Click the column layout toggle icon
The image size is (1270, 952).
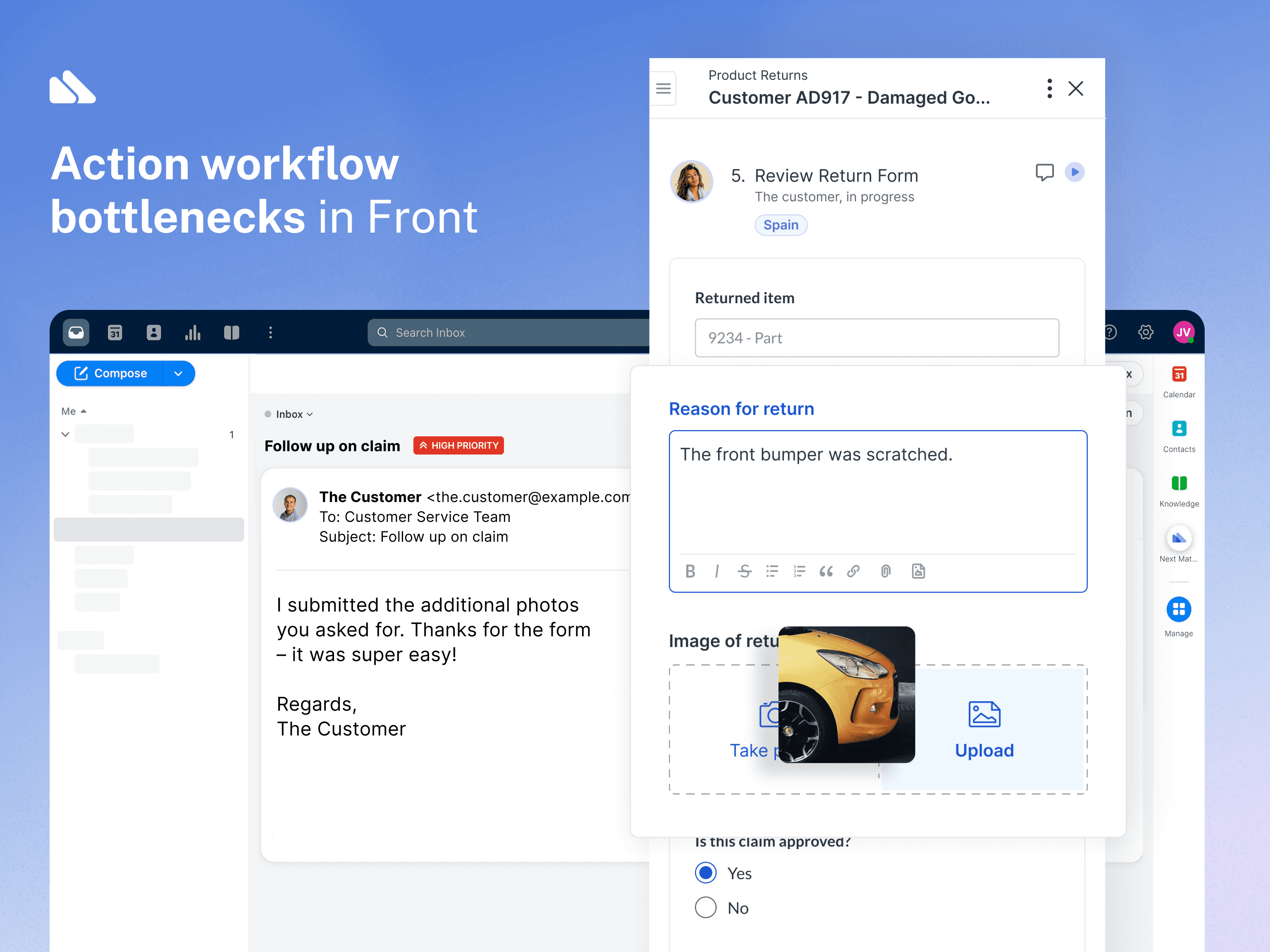232,332
